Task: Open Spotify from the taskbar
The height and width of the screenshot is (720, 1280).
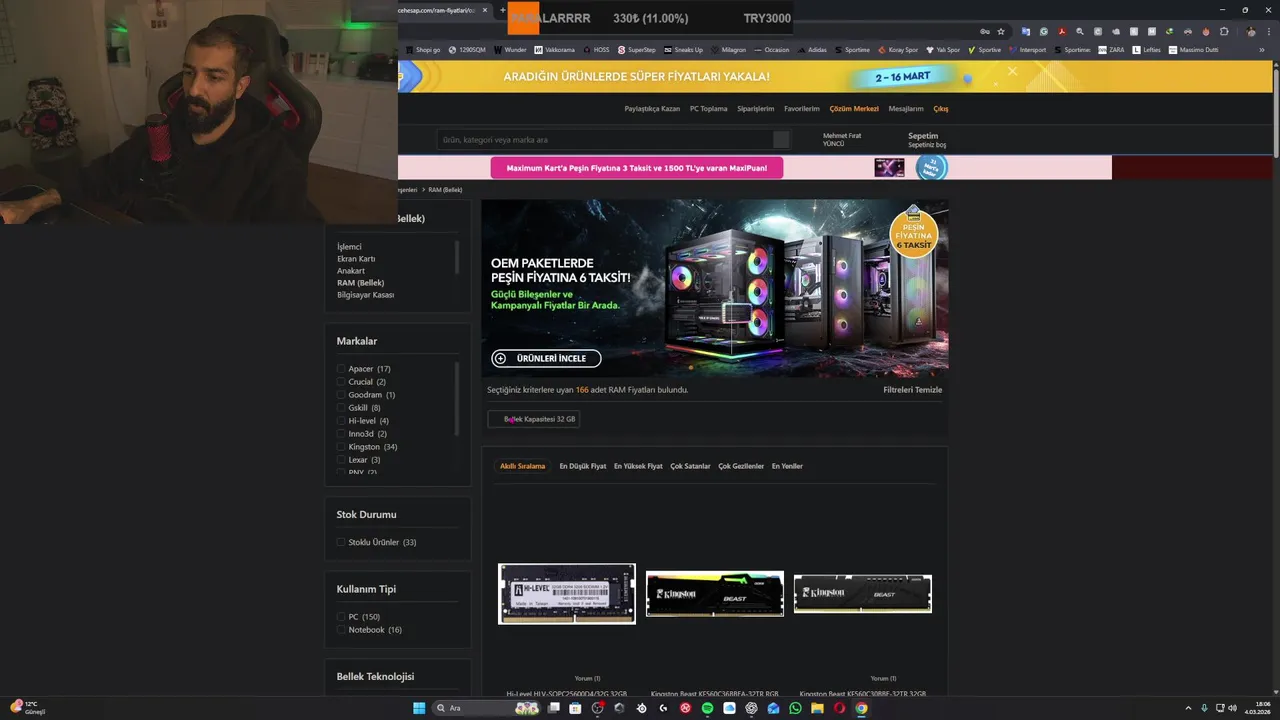Action: pos(707,708)
